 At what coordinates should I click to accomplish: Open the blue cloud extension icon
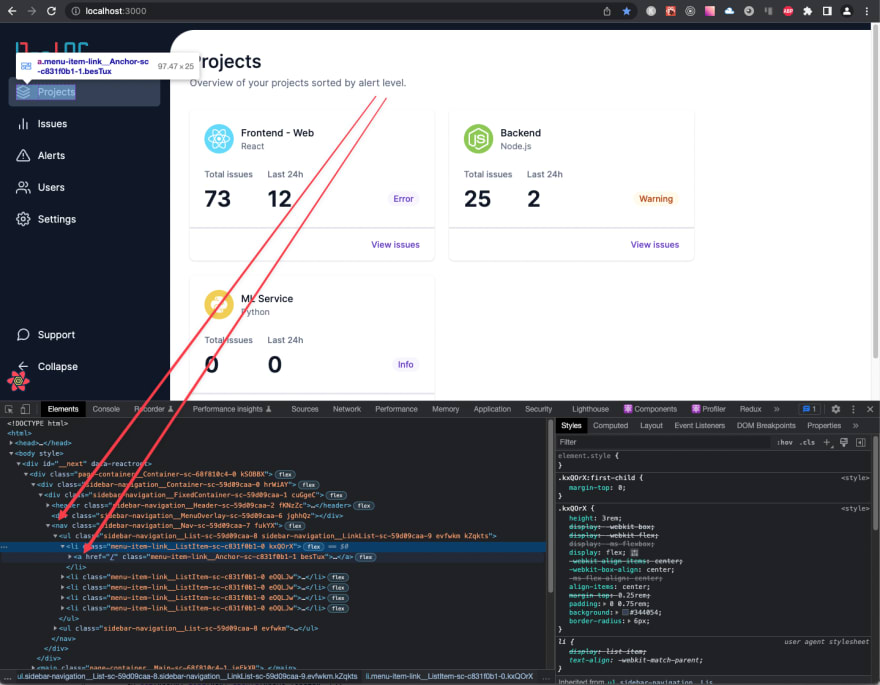pyautogui.click(x=729, y=11)
